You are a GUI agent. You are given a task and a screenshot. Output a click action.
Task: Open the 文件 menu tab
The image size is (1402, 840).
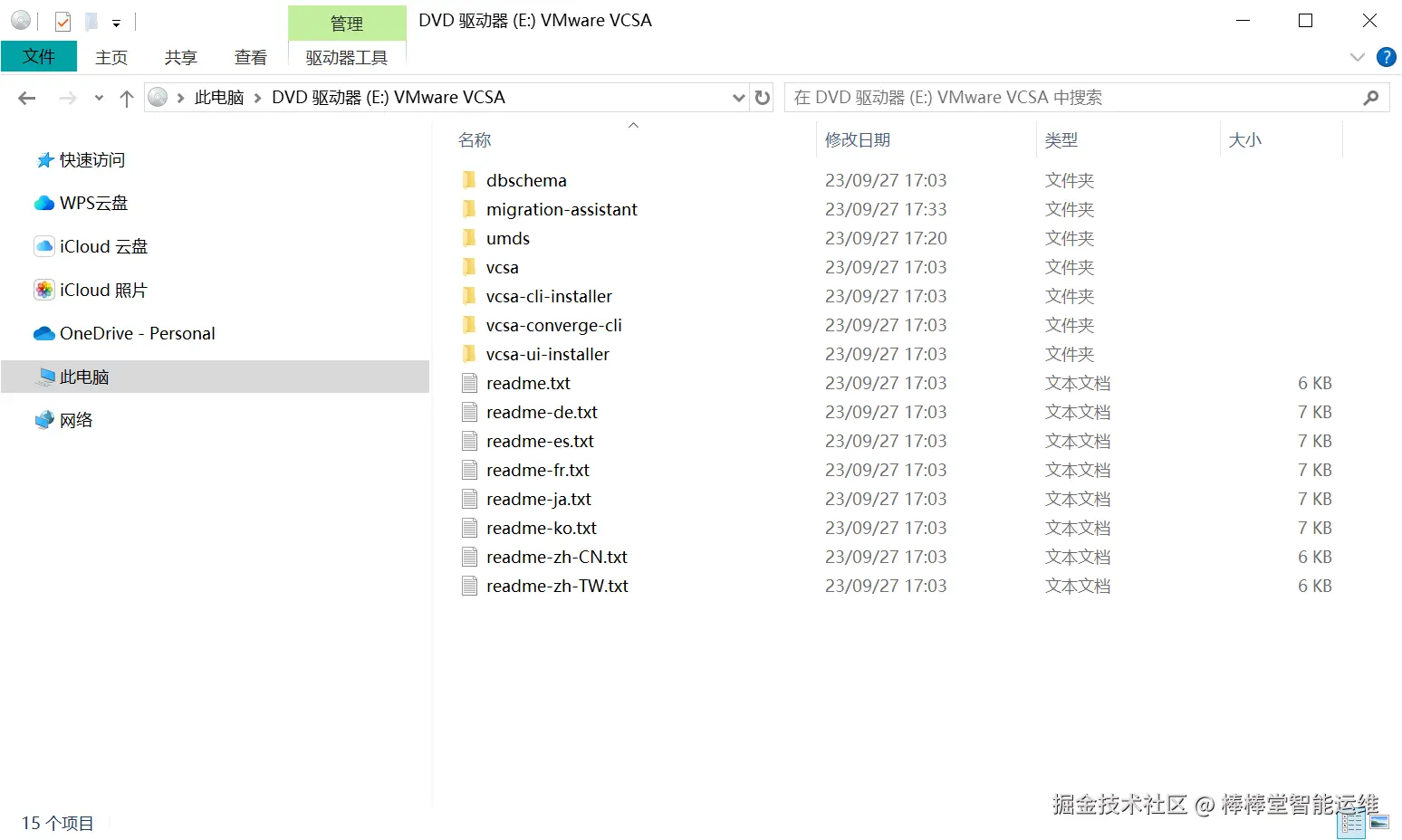pyautogui.click(x=39, y=56)
